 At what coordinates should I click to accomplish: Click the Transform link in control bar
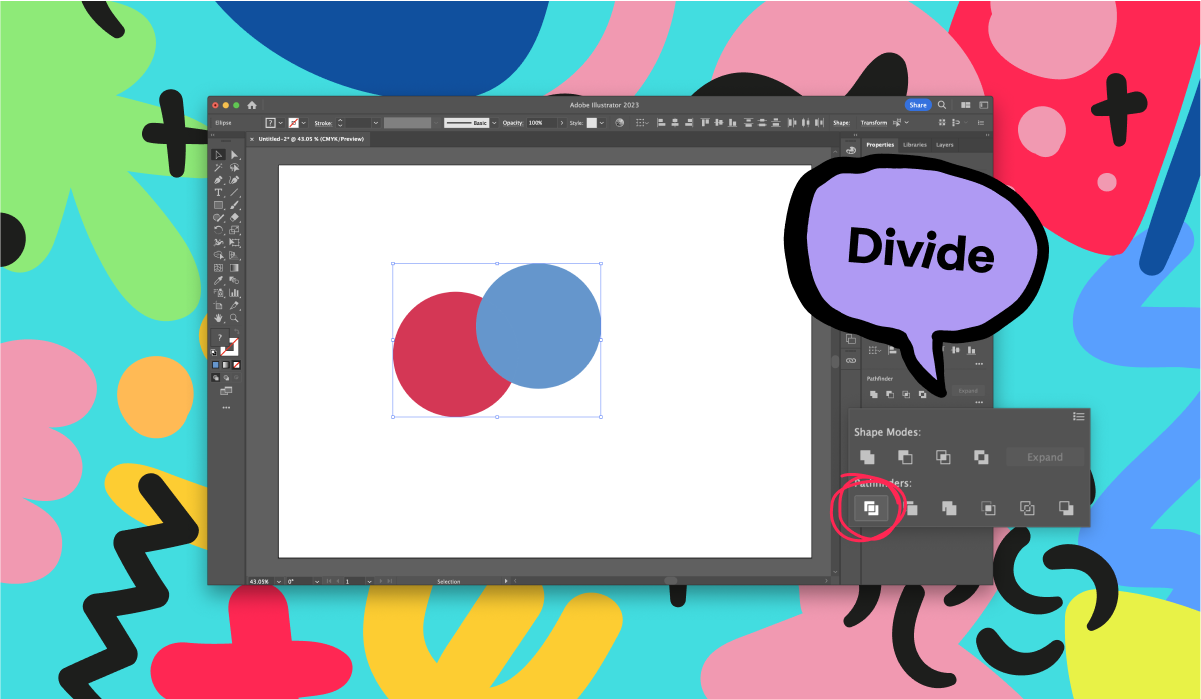point(873,123)
